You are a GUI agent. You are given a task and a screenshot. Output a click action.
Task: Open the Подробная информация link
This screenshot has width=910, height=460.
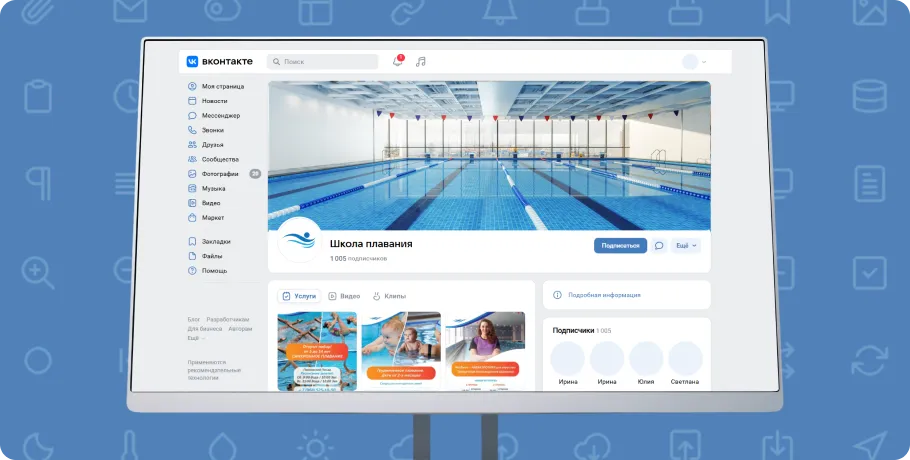604,295
